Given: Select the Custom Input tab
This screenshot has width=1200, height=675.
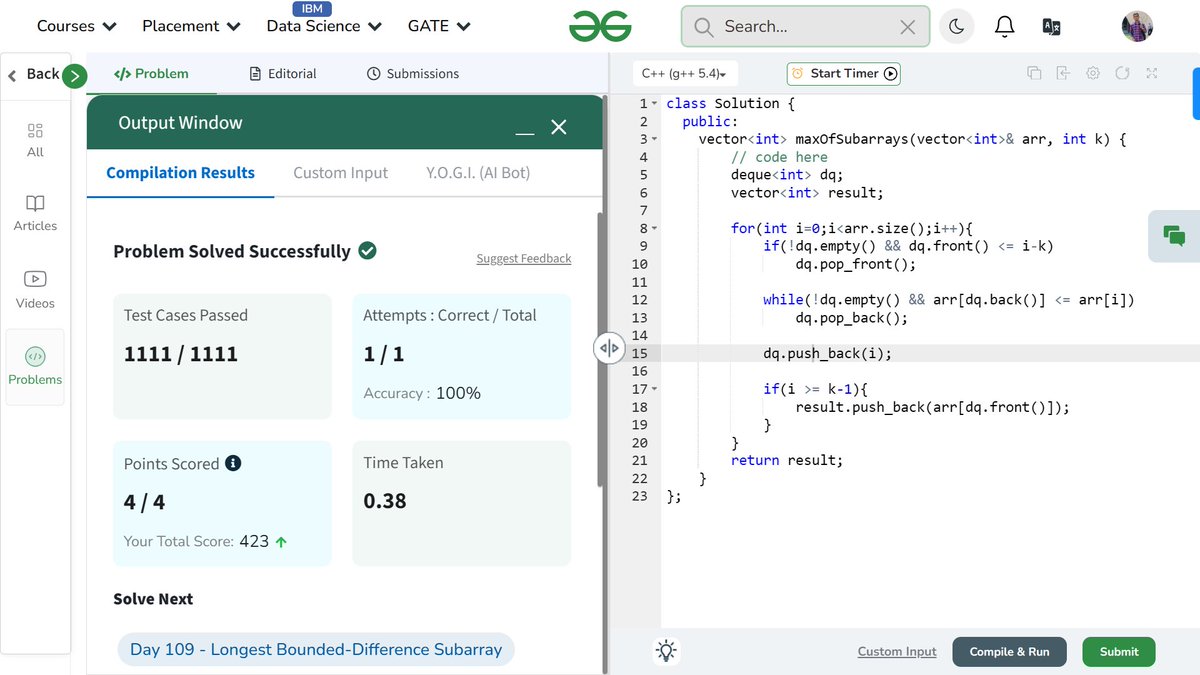Looking at the screenshot, I should (x=340, y=172).
